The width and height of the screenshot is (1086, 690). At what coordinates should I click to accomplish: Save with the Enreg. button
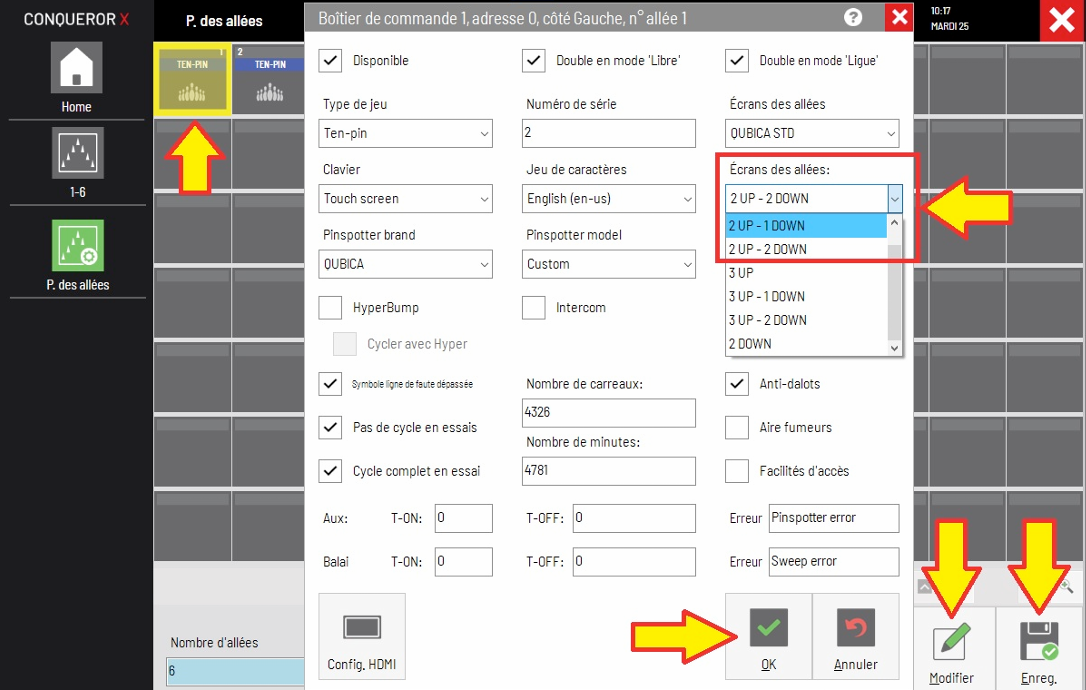coord(1039,650)
